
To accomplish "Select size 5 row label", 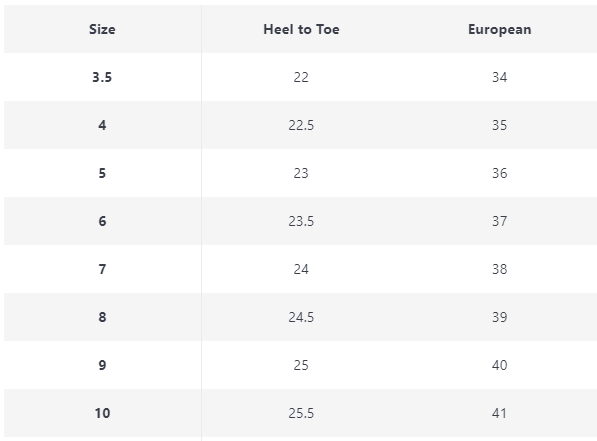I will (102, 173).
